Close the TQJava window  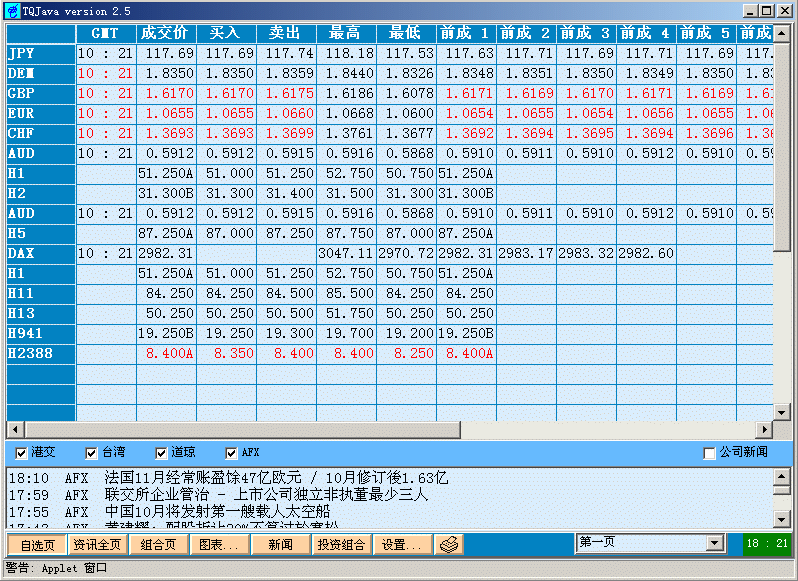click(784, 11)
